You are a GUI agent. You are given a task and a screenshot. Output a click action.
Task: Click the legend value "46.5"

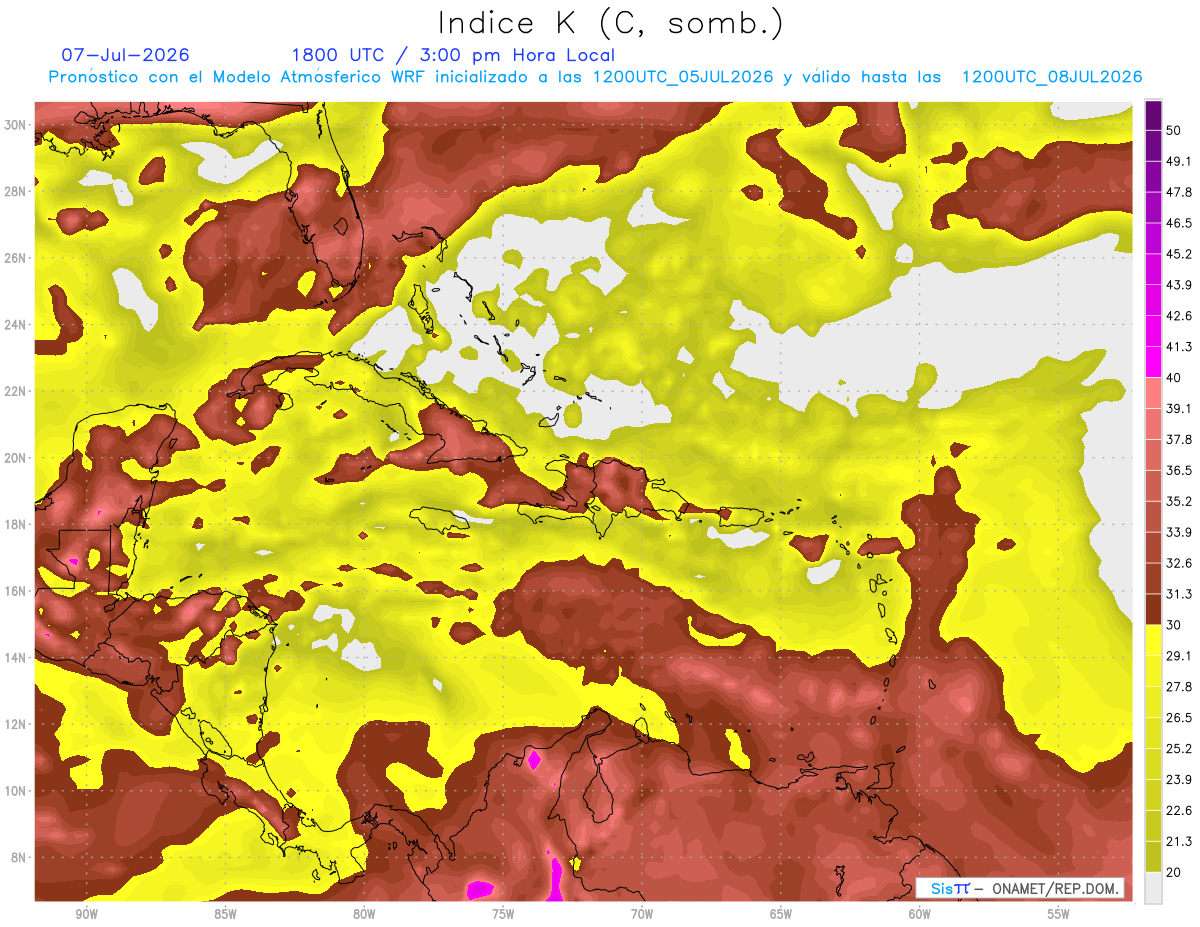tap(1179, 223)
